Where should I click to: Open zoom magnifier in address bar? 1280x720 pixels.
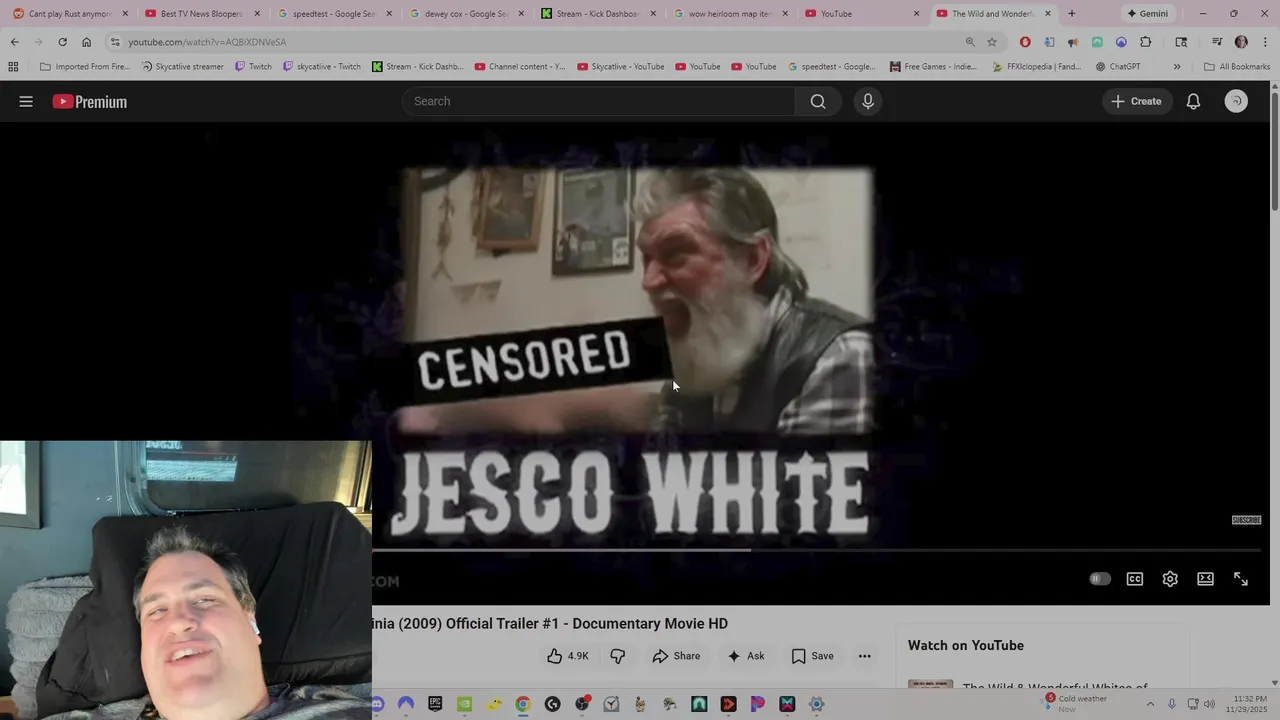pos(970,42)
